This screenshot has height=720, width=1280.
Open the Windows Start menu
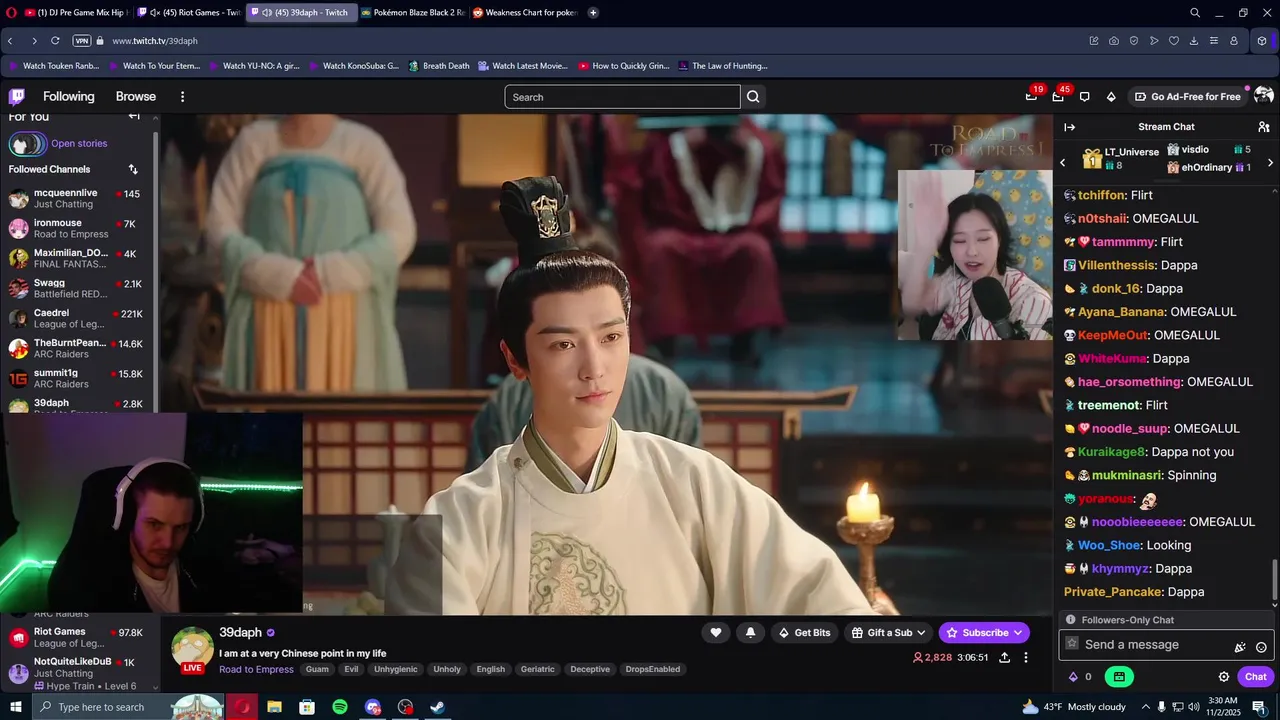pyautogui.click(x=15, y=707)
